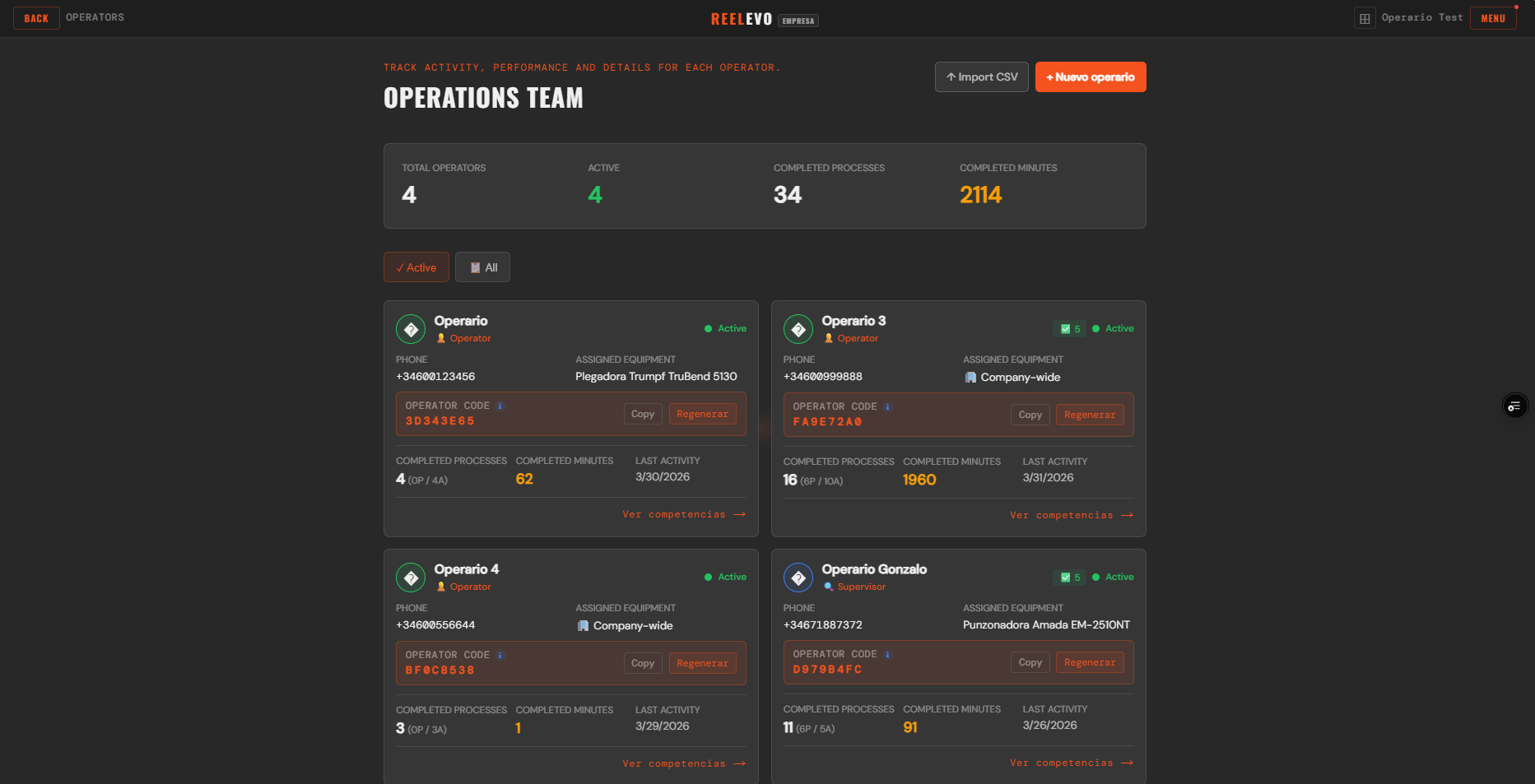1535x784 pixels.
Task: Toggle the green 5 checkbox on Operario Gonzalo
Action: click(x=1069, y=577)
